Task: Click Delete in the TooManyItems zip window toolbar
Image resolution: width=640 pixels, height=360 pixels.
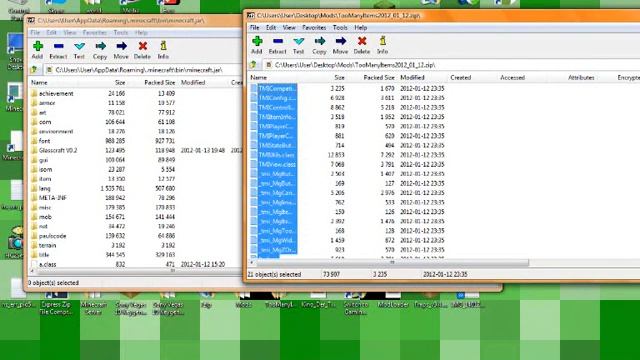Action: 362,45
